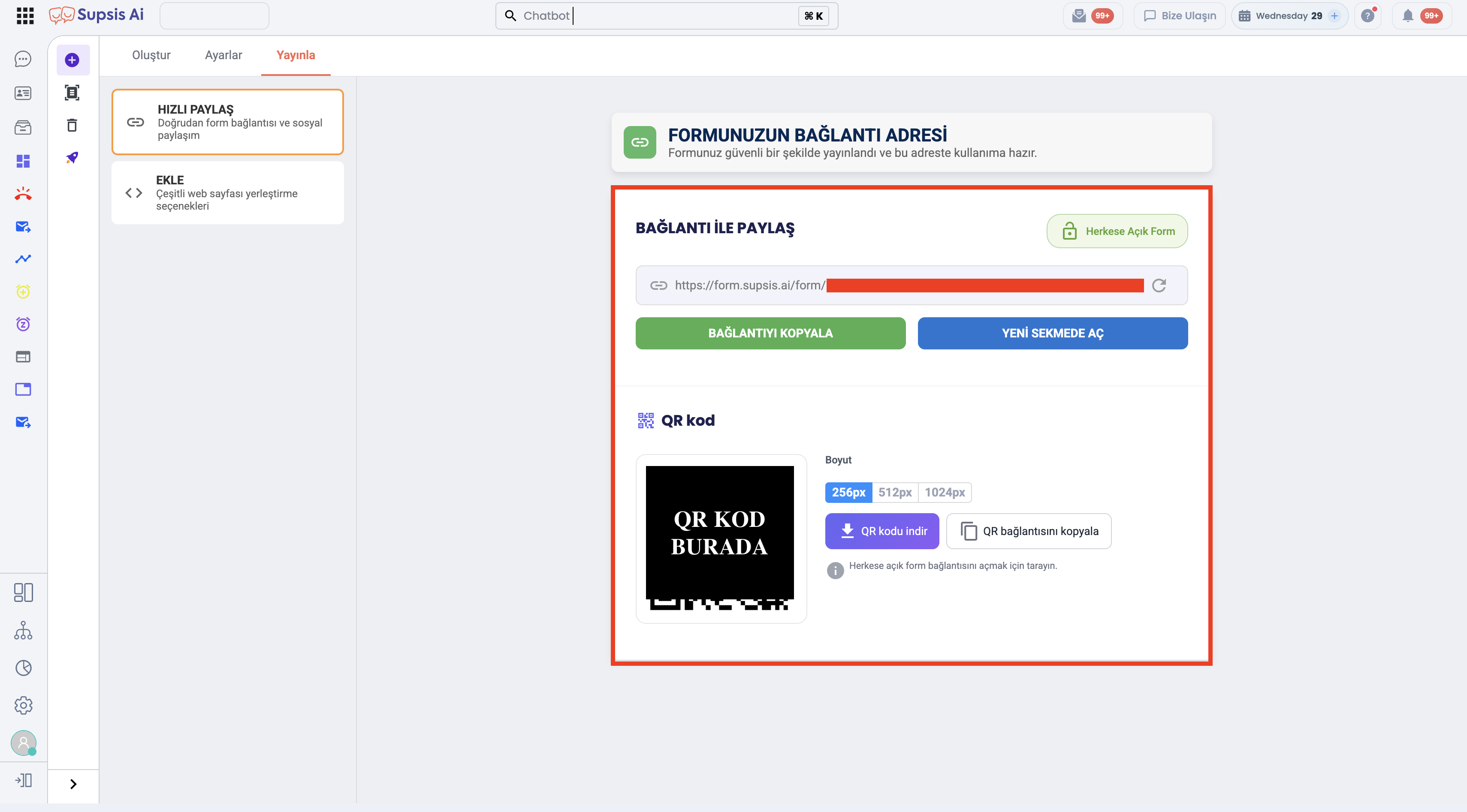The width and height of the screenshot is (1467, 812).
Task: Click the purple add new form button
Action: point(72,60)
